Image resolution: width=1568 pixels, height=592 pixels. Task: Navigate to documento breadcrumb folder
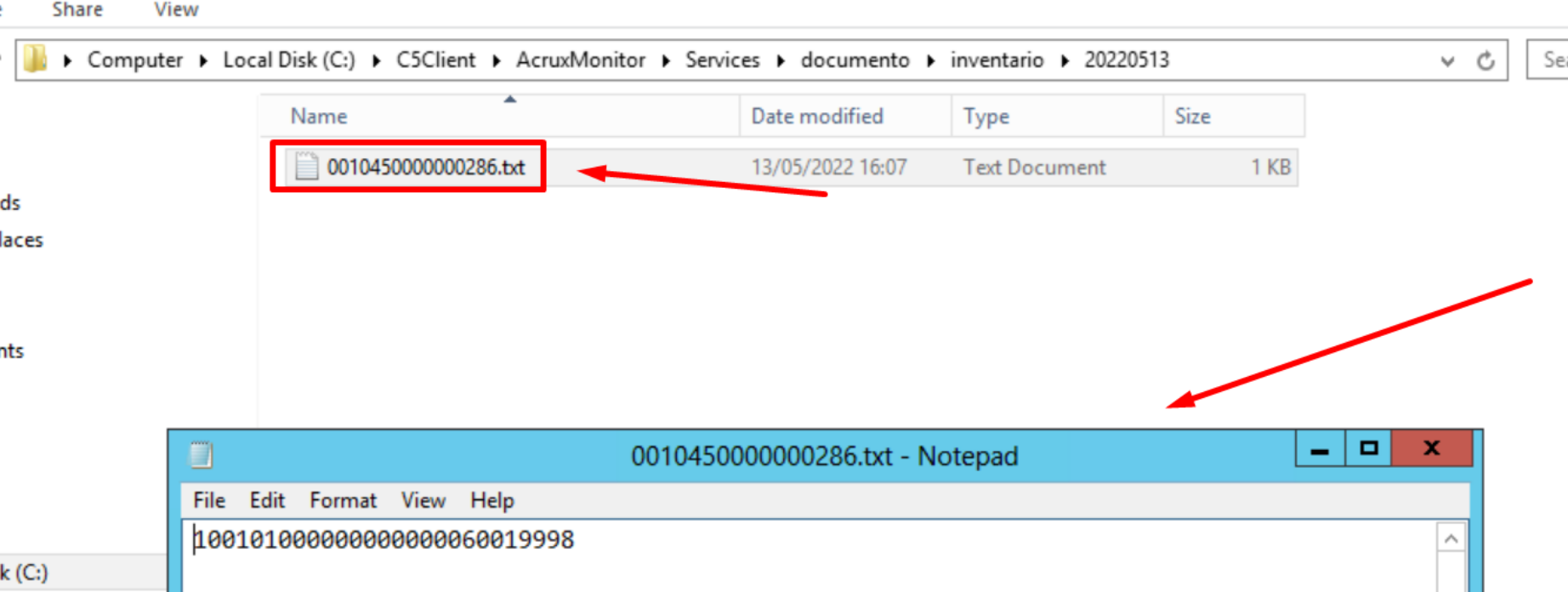855,60
